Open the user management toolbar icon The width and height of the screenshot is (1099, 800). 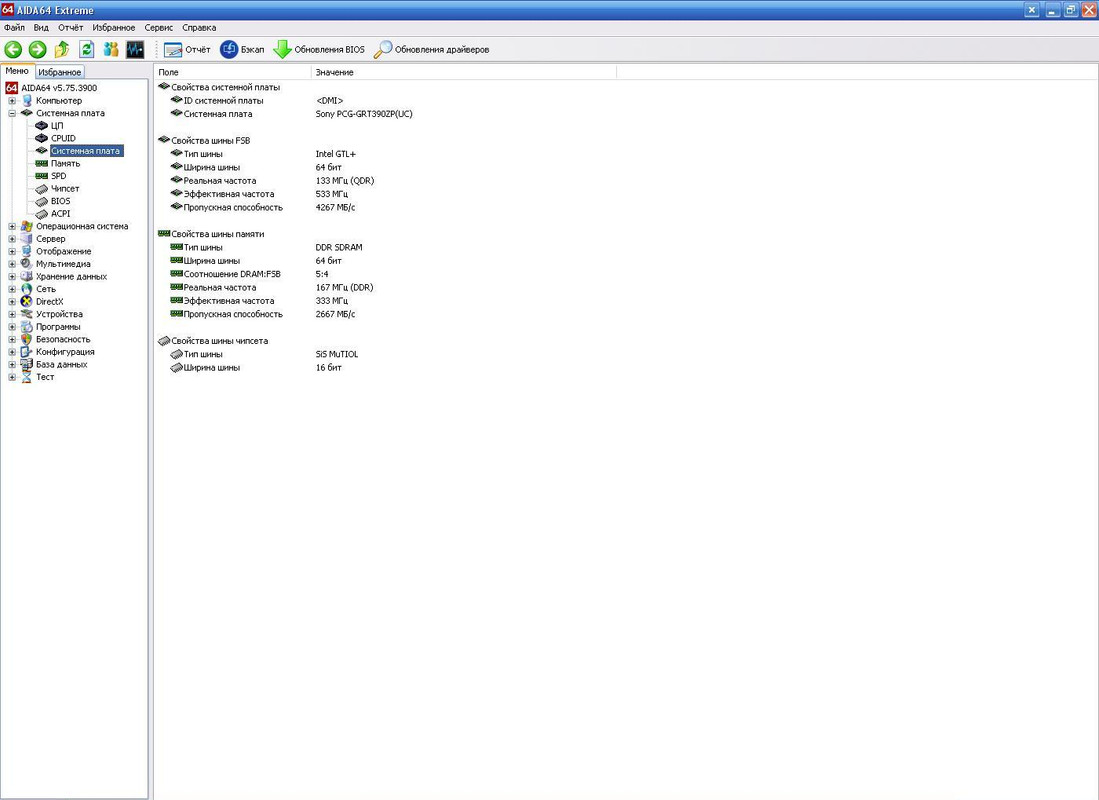coord(111,49)
